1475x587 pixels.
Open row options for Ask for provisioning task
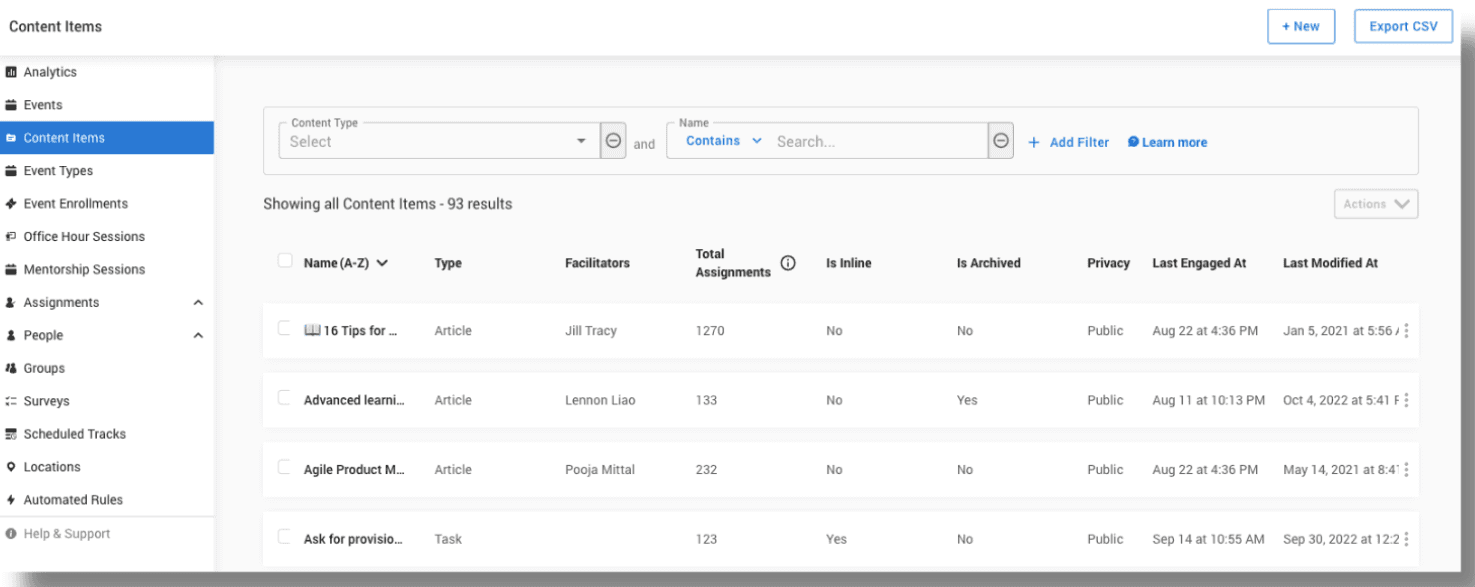click(1406, 539)
